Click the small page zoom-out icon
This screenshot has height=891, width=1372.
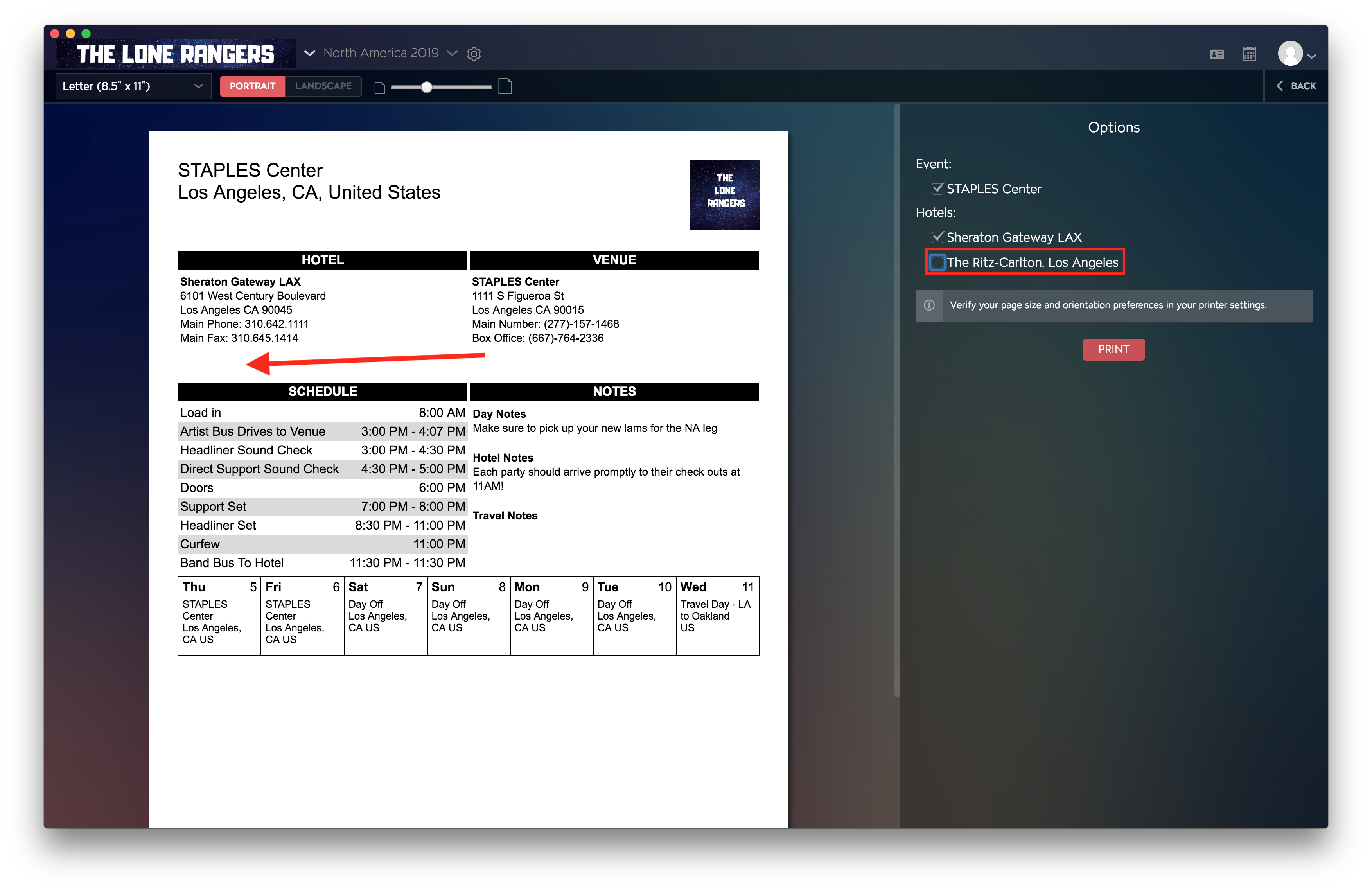(379, 88)
